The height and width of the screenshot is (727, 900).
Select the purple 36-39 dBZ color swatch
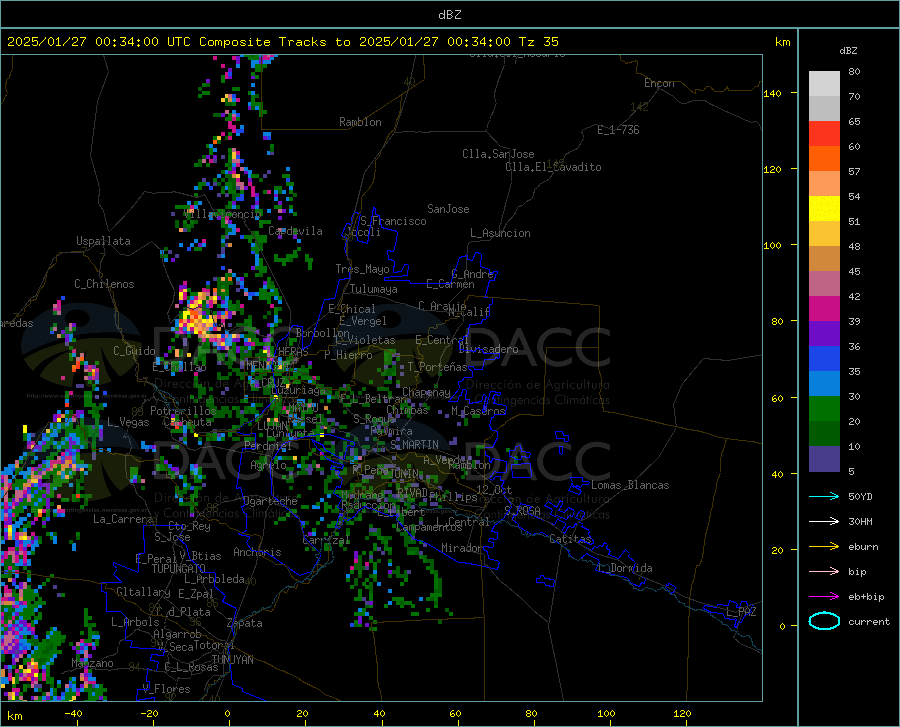click(x=824, y=333)
